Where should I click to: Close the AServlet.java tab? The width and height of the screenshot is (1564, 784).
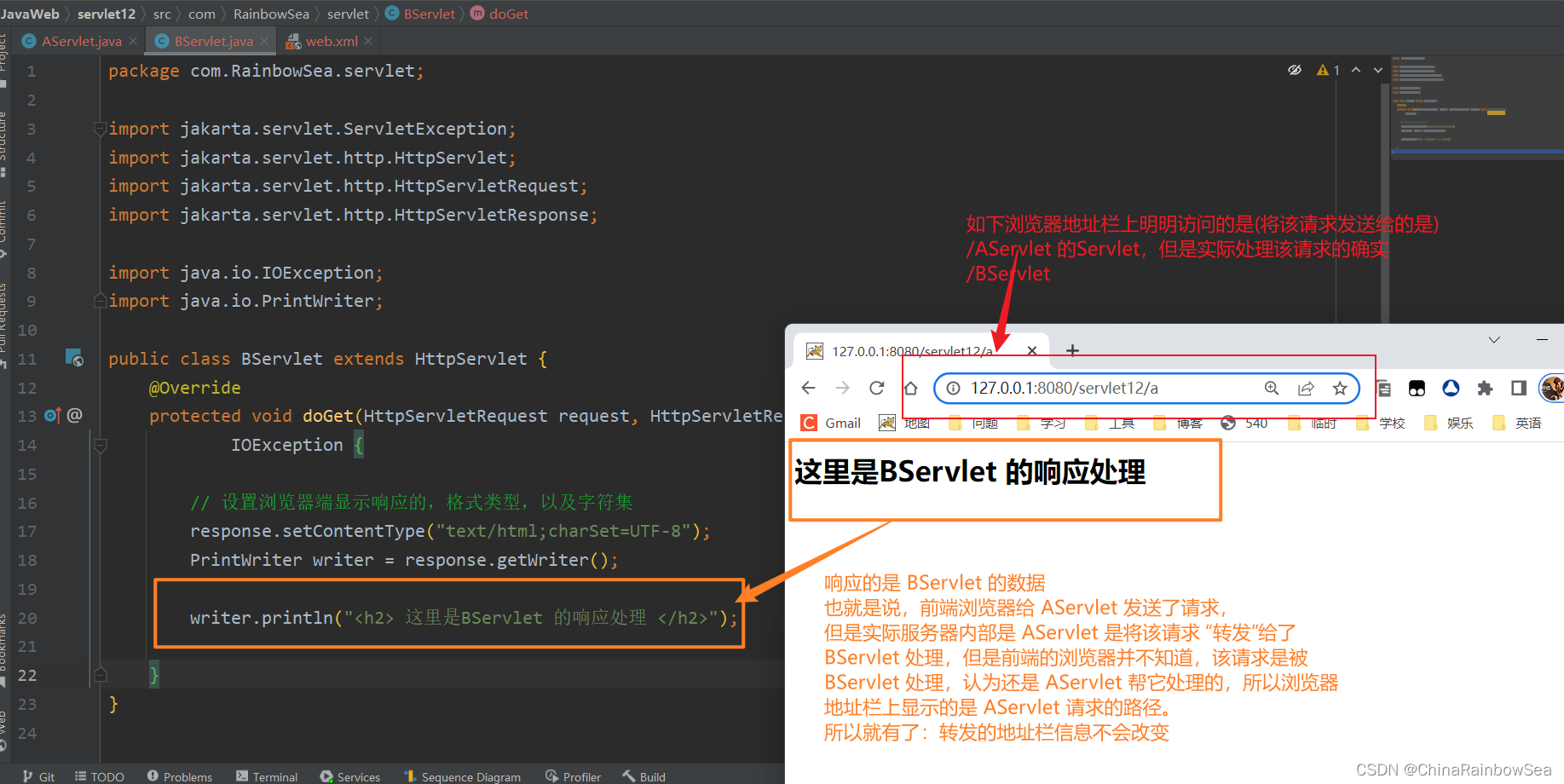[133, 41]
